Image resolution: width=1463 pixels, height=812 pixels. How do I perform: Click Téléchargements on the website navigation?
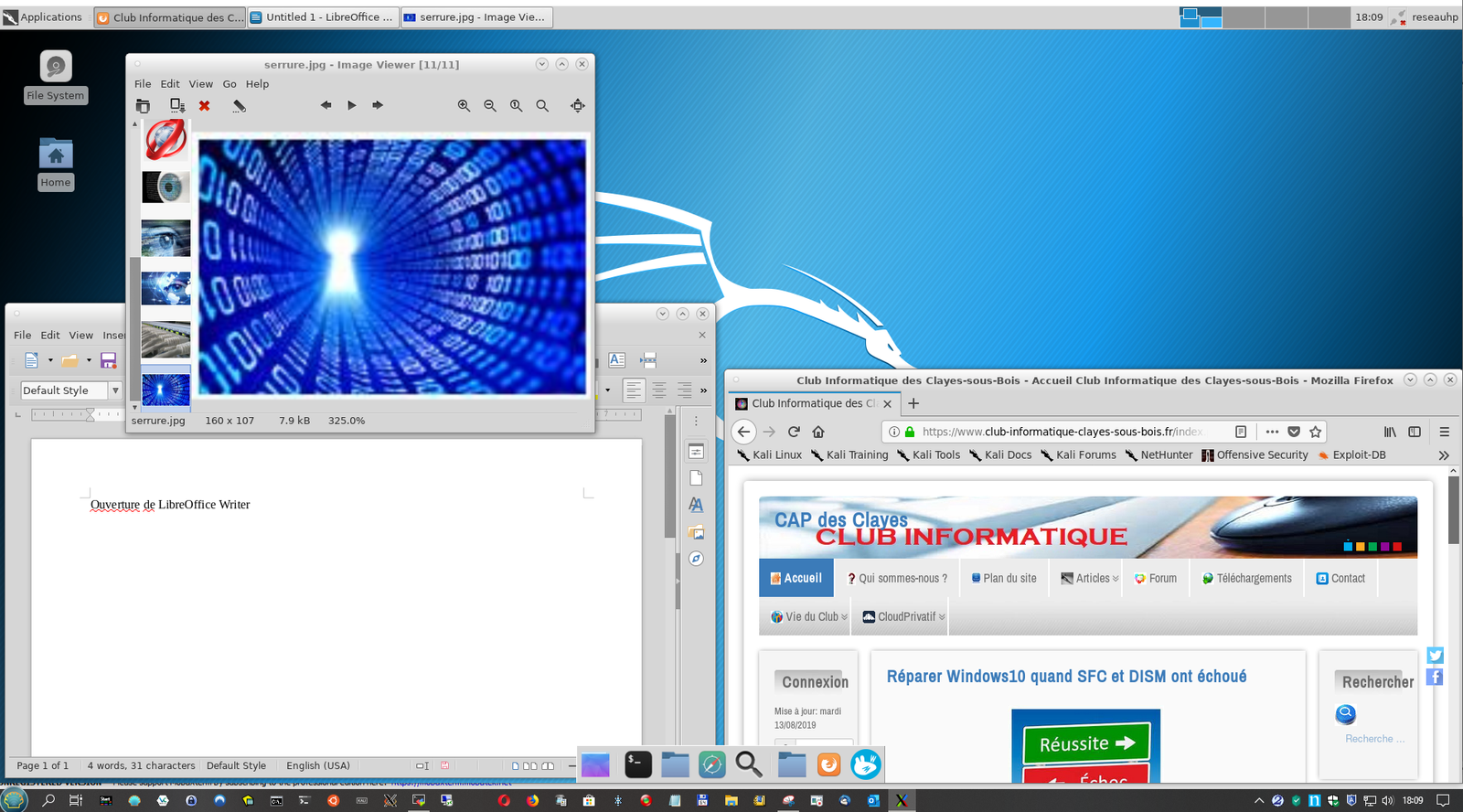(x=1247, y=578)
